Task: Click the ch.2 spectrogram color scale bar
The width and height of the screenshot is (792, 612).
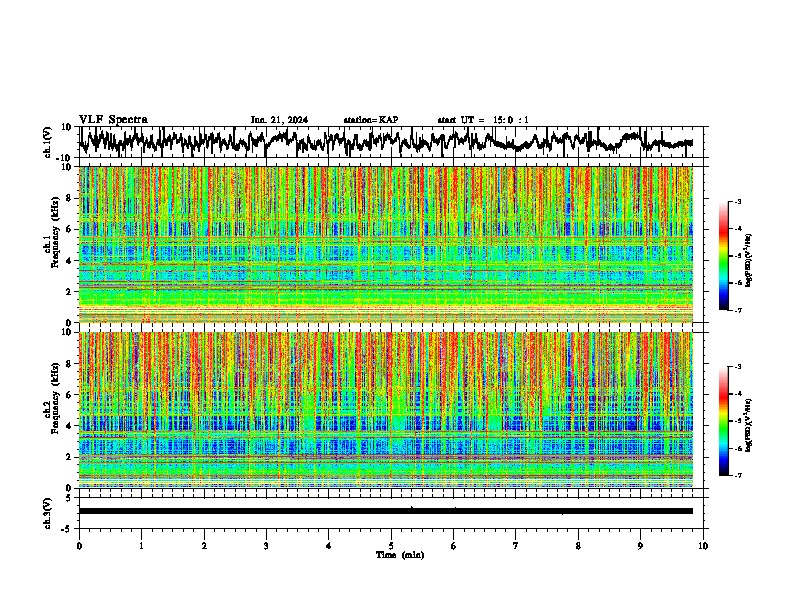Action: point(724,421)
